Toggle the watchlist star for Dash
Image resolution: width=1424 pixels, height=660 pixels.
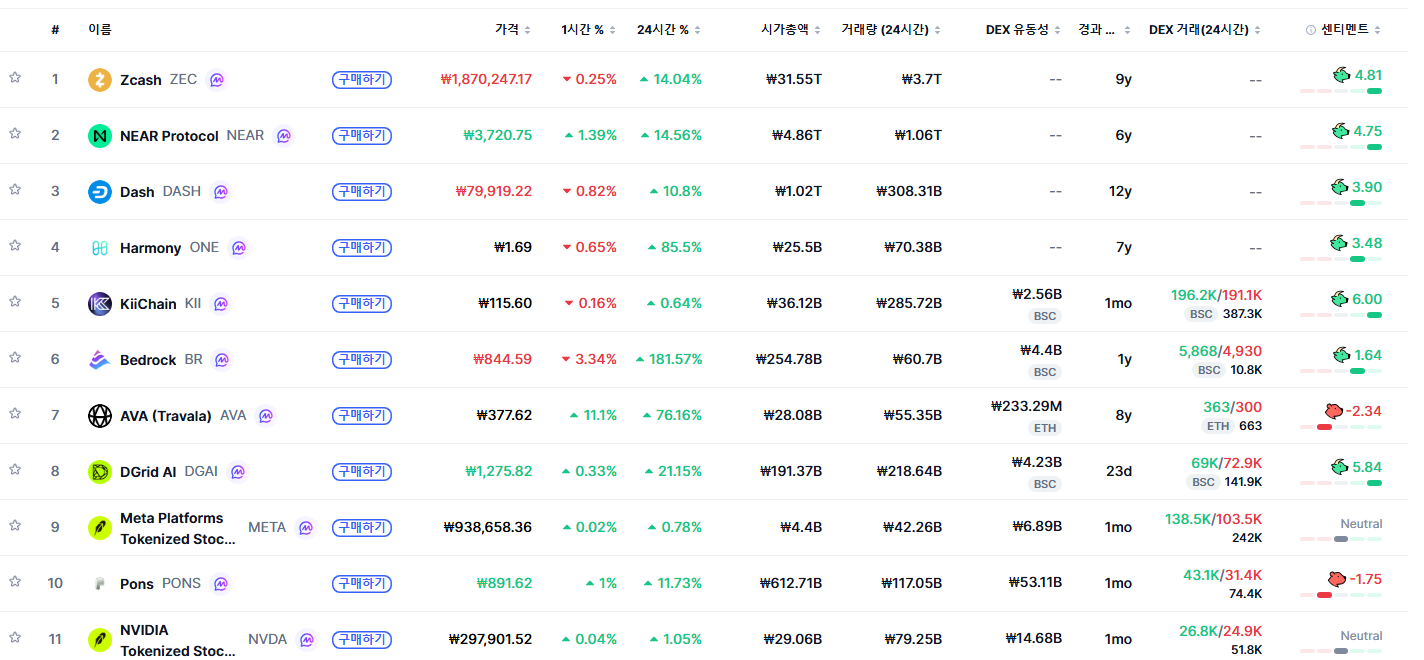(15, 190)
